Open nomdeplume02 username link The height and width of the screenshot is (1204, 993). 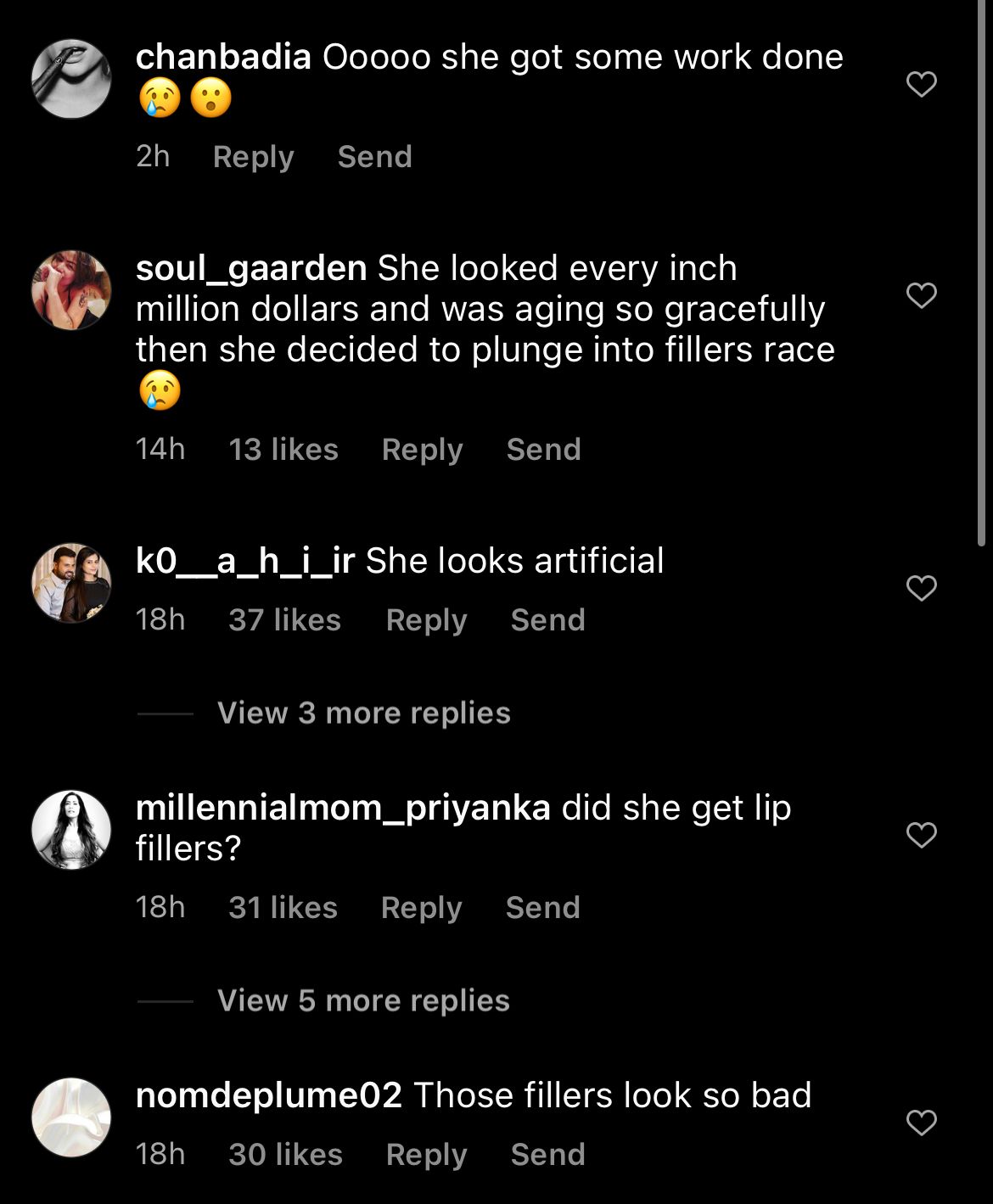(x=268, y=1095)
